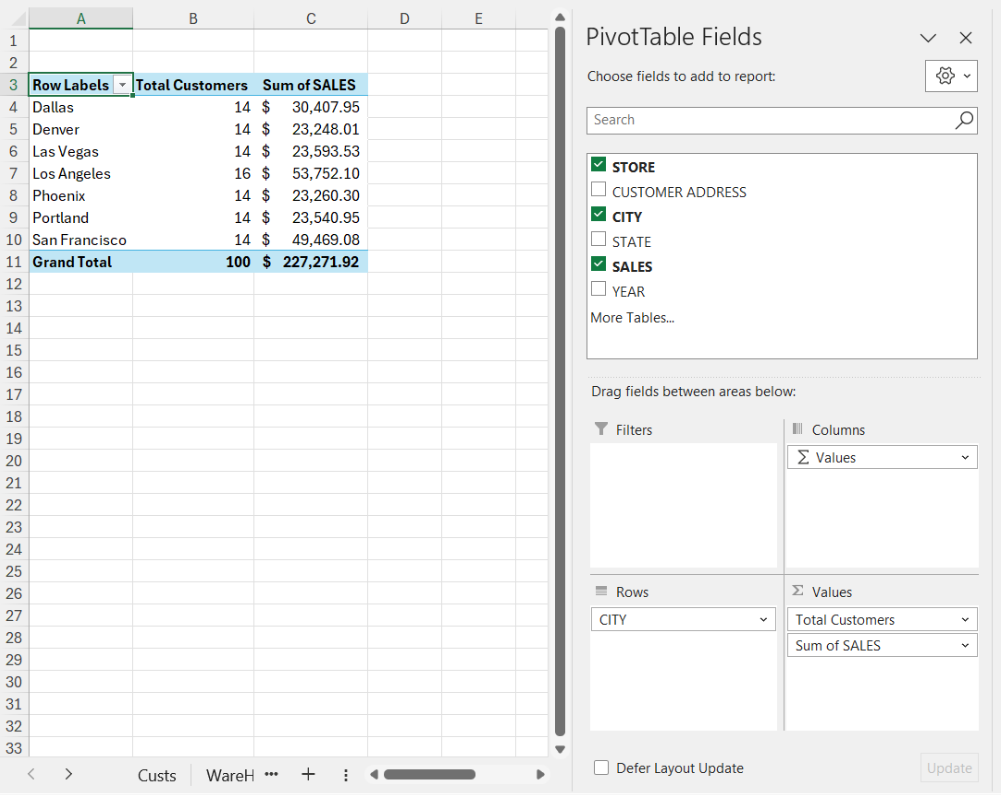
Task: Collapse the task pane options chevron
Action: point(928,38)
